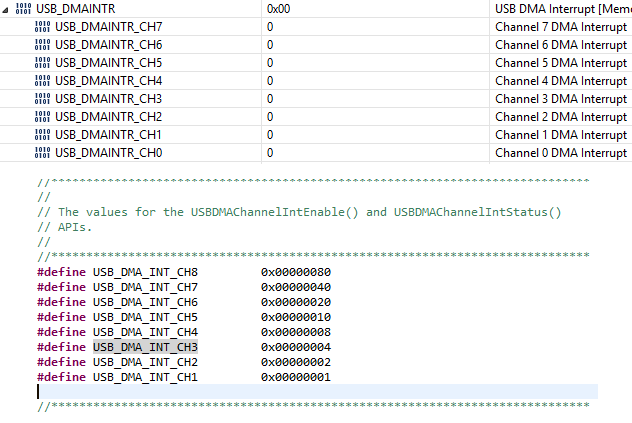Place cursor on the blank highlighted editor line
Image resolution: width=632 pixels, height=423 pixels.
318,392
